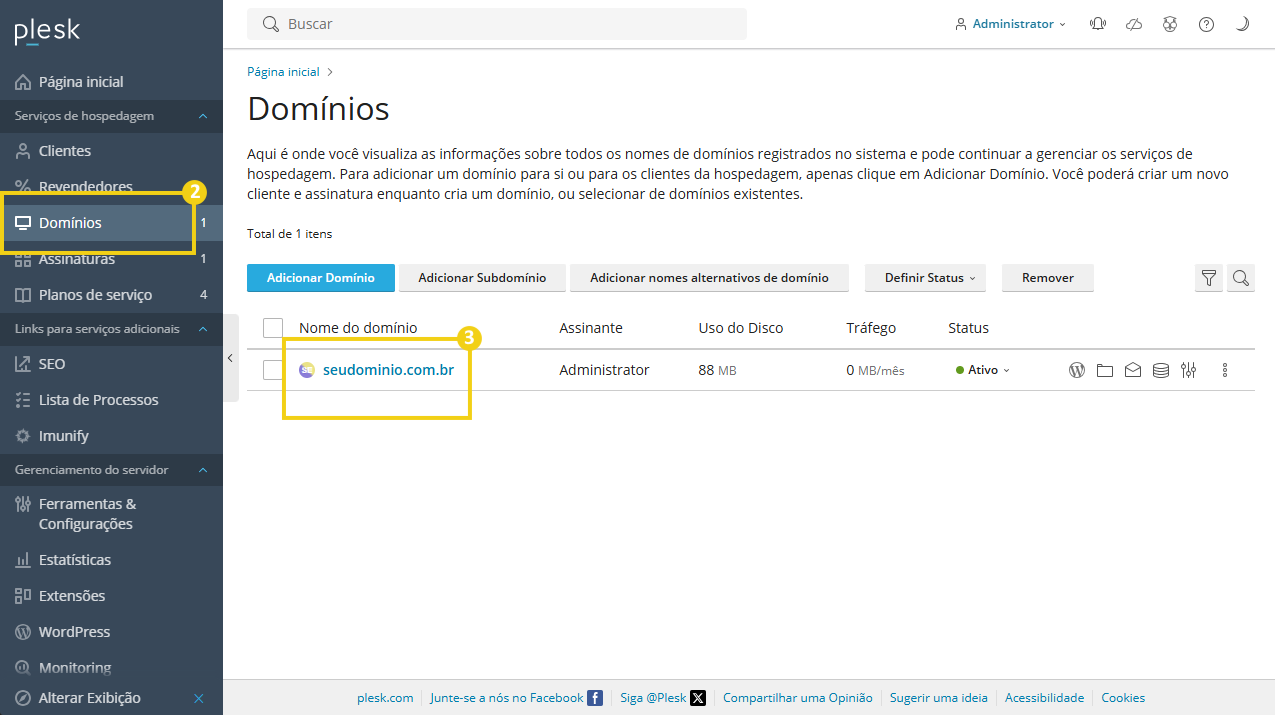Open mail settings via envelope icon
Screen dimensions: 1275x715
click(x=1132, y=370)
